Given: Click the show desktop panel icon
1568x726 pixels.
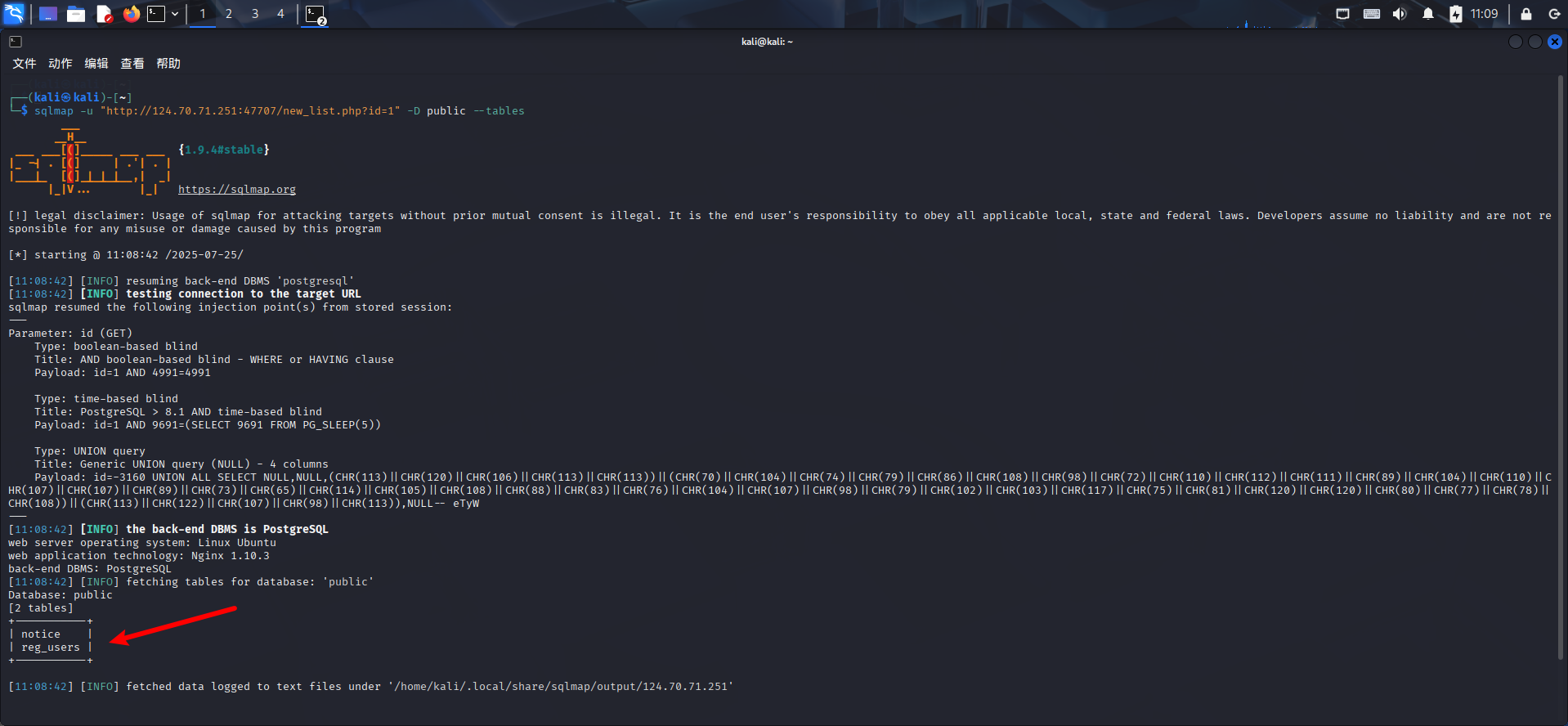Looking at the screenshot, I should 47,14.
